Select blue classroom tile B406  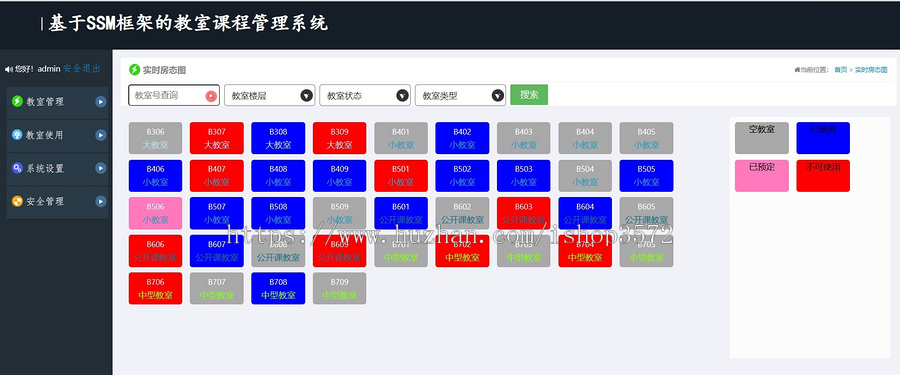(156, 176)
